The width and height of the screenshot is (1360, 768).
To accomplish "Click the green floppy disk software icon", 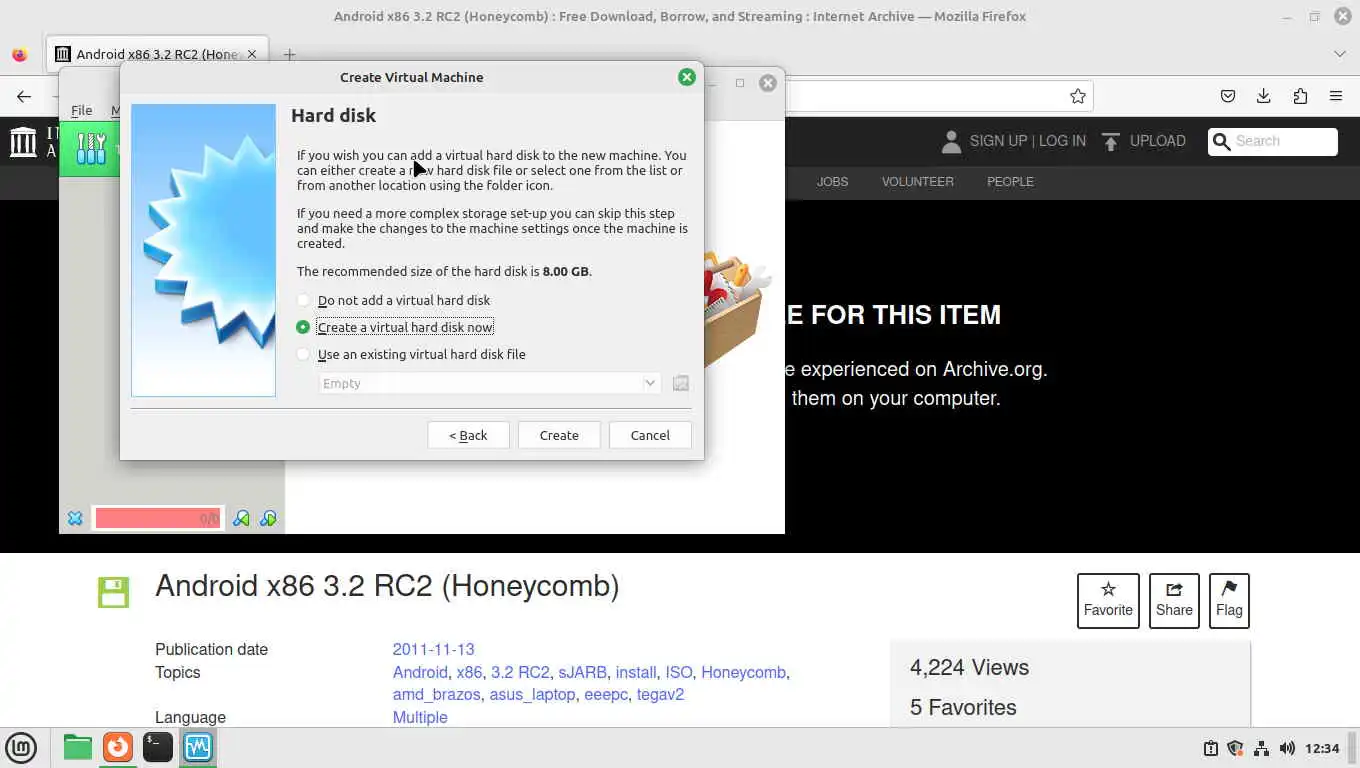I will coord(113,591).
